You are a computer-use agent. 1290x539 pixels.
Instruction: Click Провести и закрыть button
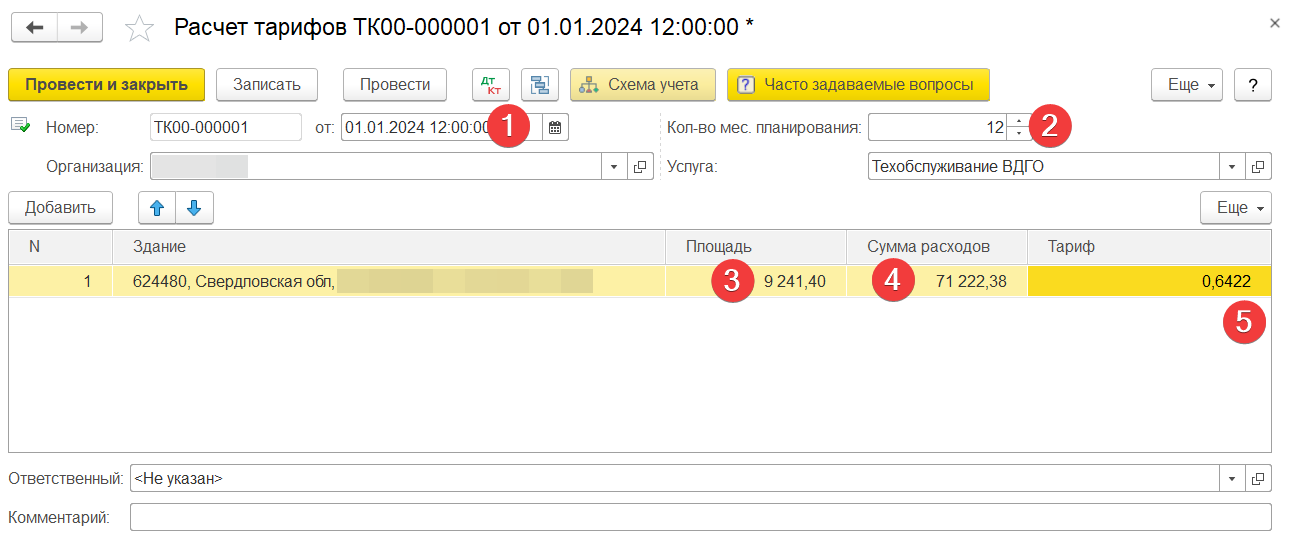pos(106,85)
